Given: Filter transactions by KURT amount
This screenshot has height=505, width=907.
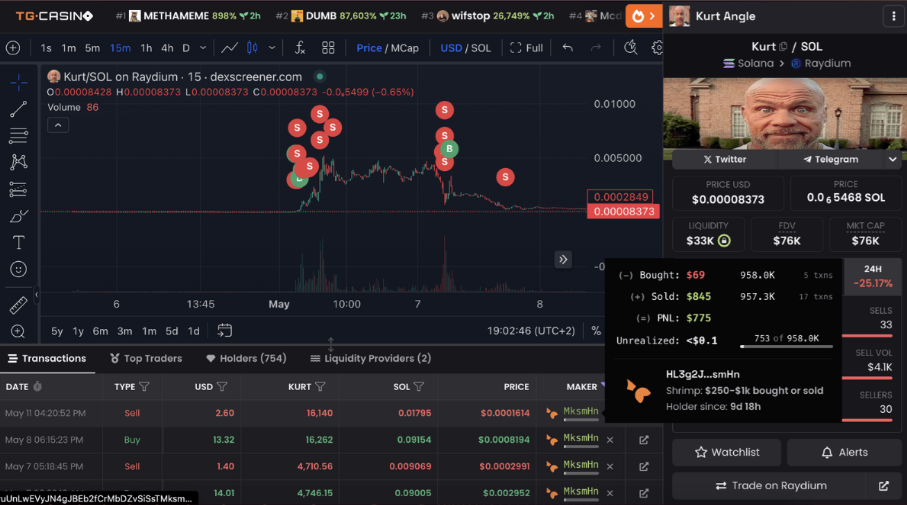Looking at the screenshot, I should click(320, 386).
